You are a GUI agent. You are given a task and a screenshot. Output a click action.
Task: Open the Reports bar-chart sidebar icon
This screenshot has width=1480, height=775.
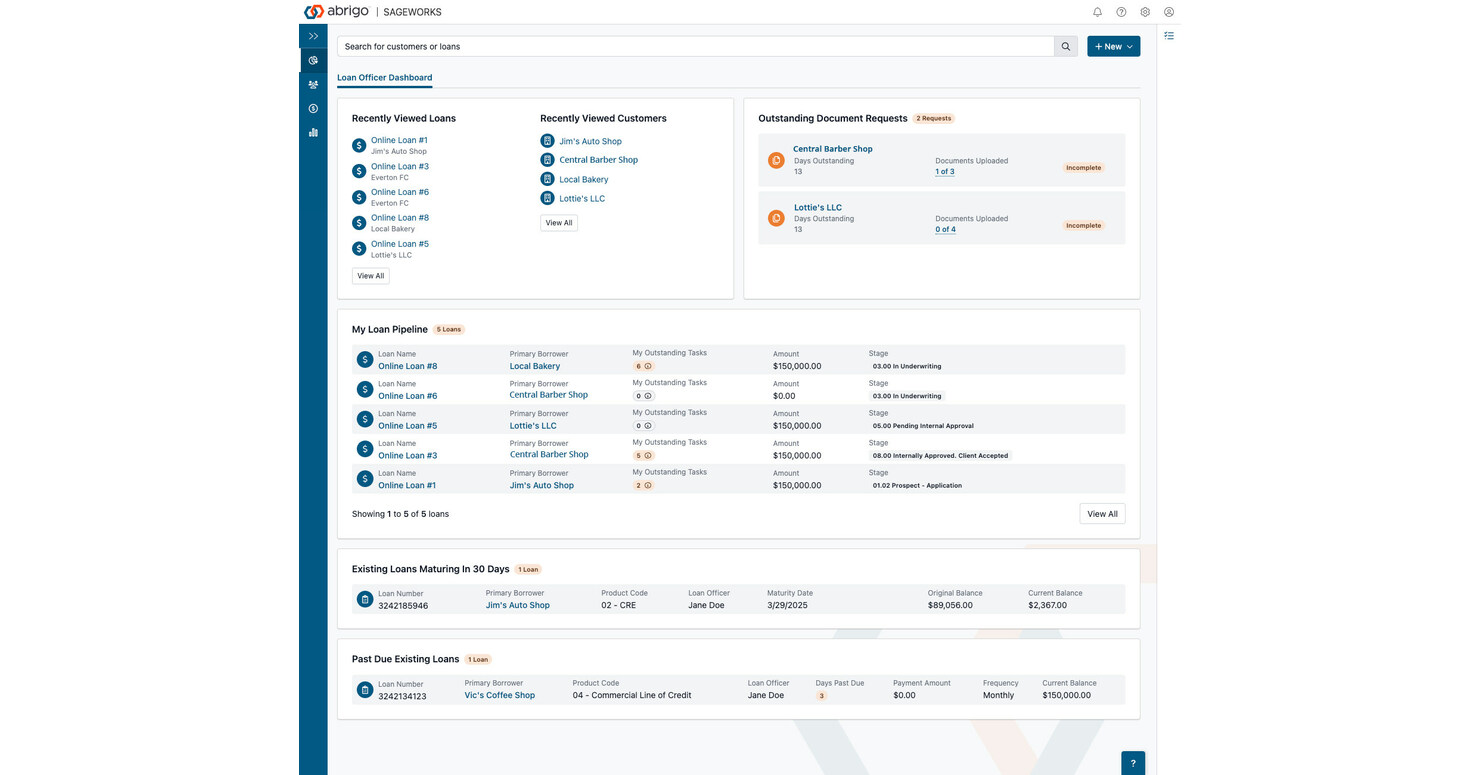point(313,132)
